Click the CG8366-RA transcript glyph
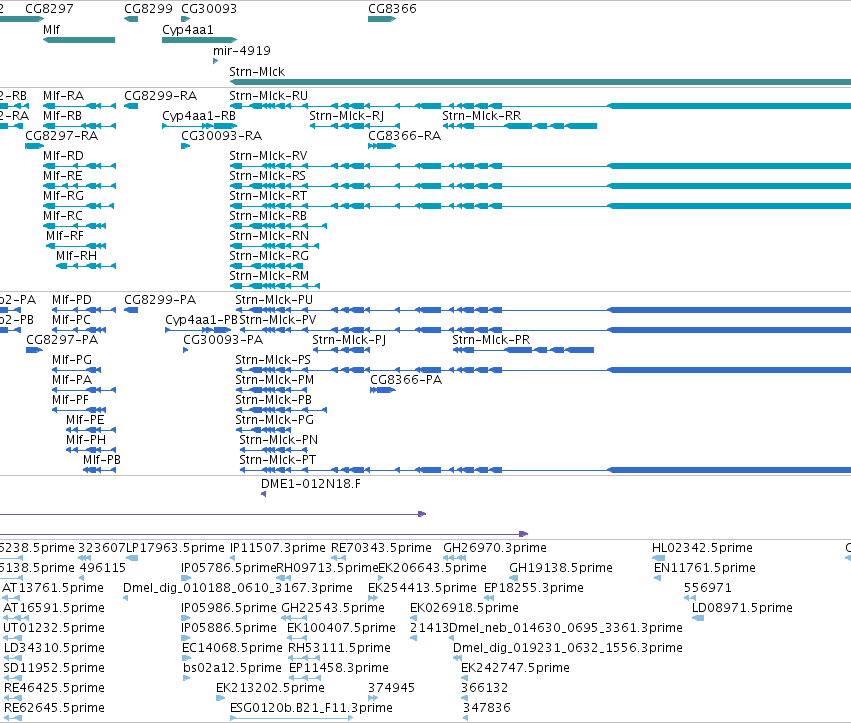 382,146
